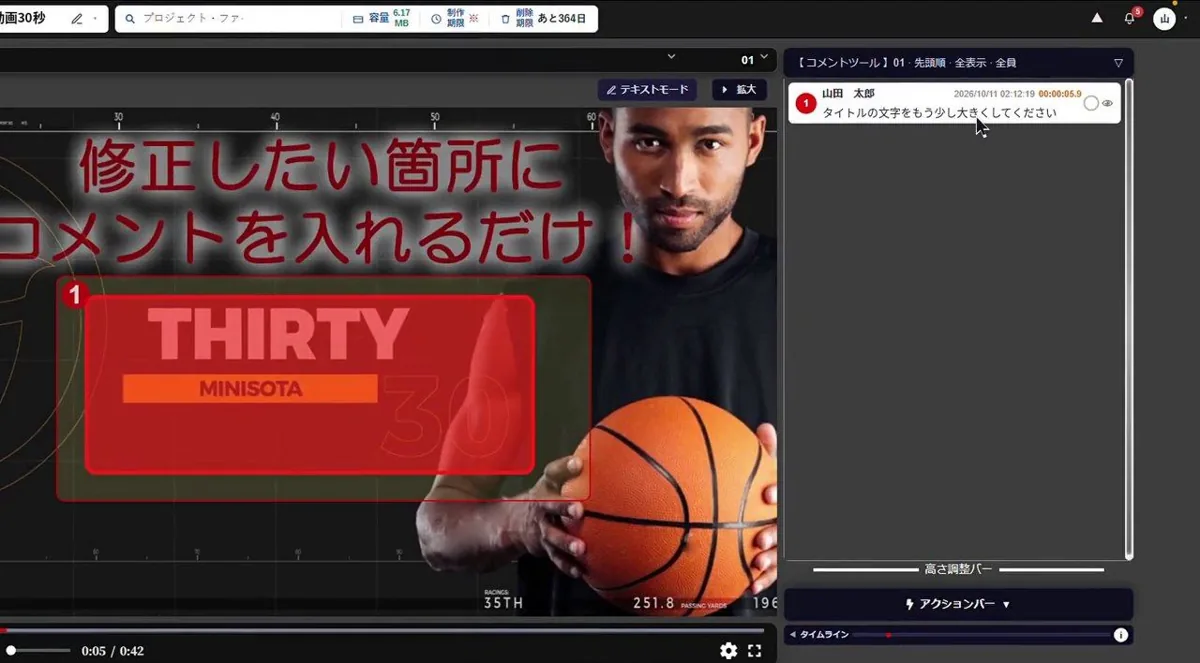Click the 0:05 / 0:42 time display

113,651
